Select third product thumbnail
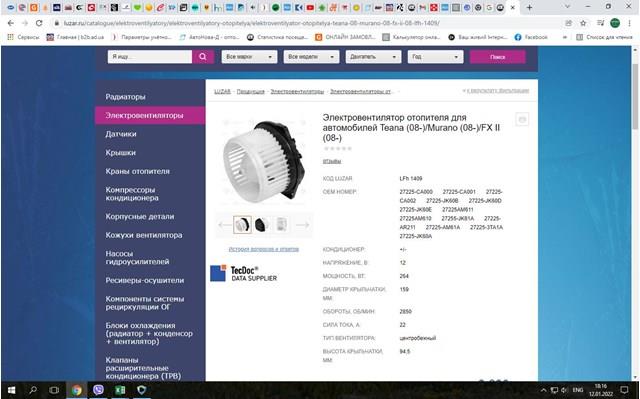Viewport: 640px width, 399px height. [281, 224]
